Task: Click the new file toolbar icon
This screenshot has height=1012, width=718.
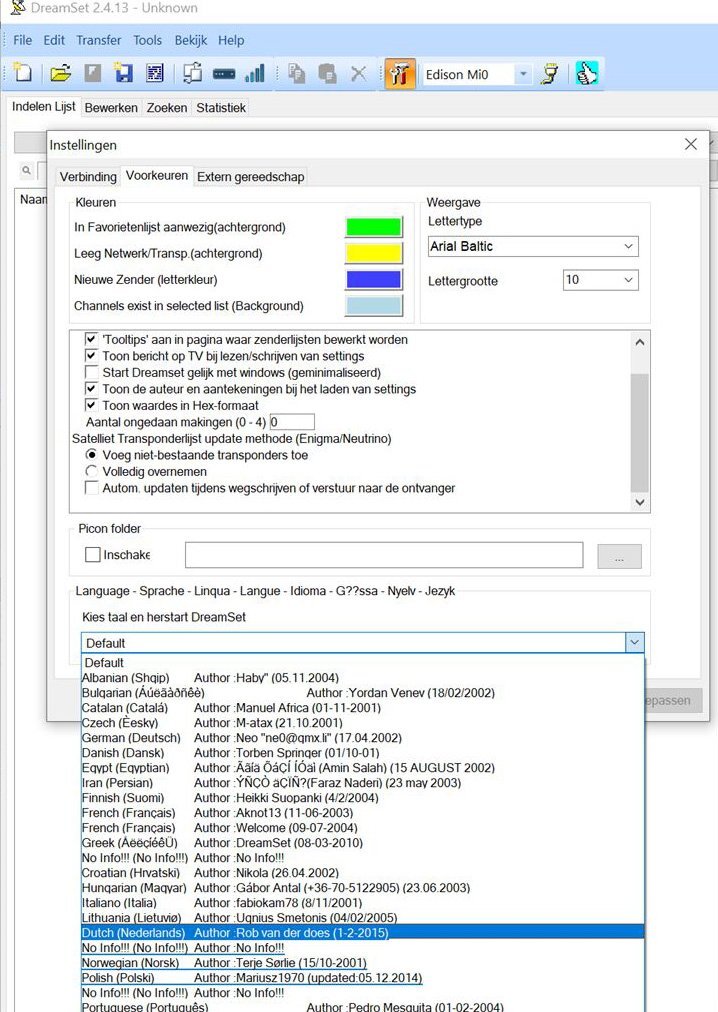Action: [x=23, y=74]
